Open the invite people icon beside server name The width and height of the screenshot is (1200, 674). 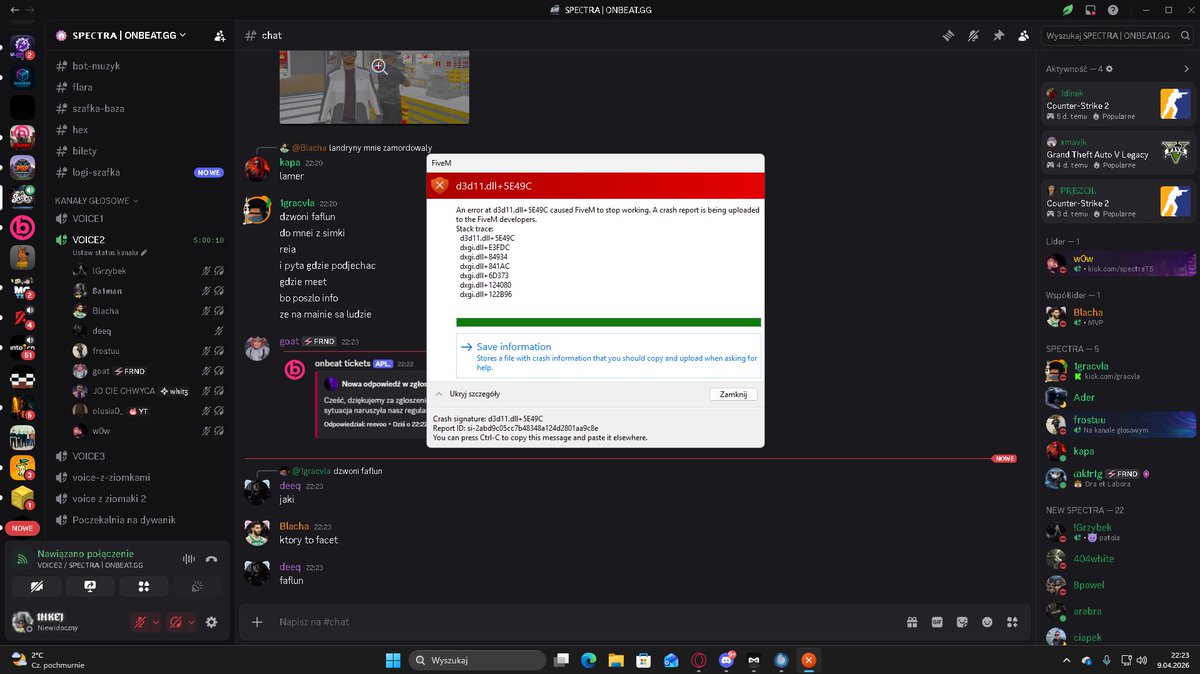pyautogui.click(x=219, y=35)
